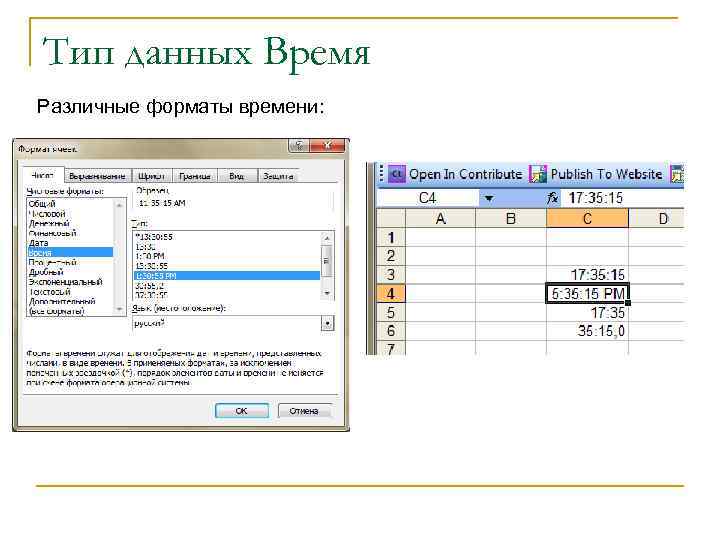The width and height of the screenshot is (720, 540).
Task: Switch to the Вид tab
Action: coord(236,176)
